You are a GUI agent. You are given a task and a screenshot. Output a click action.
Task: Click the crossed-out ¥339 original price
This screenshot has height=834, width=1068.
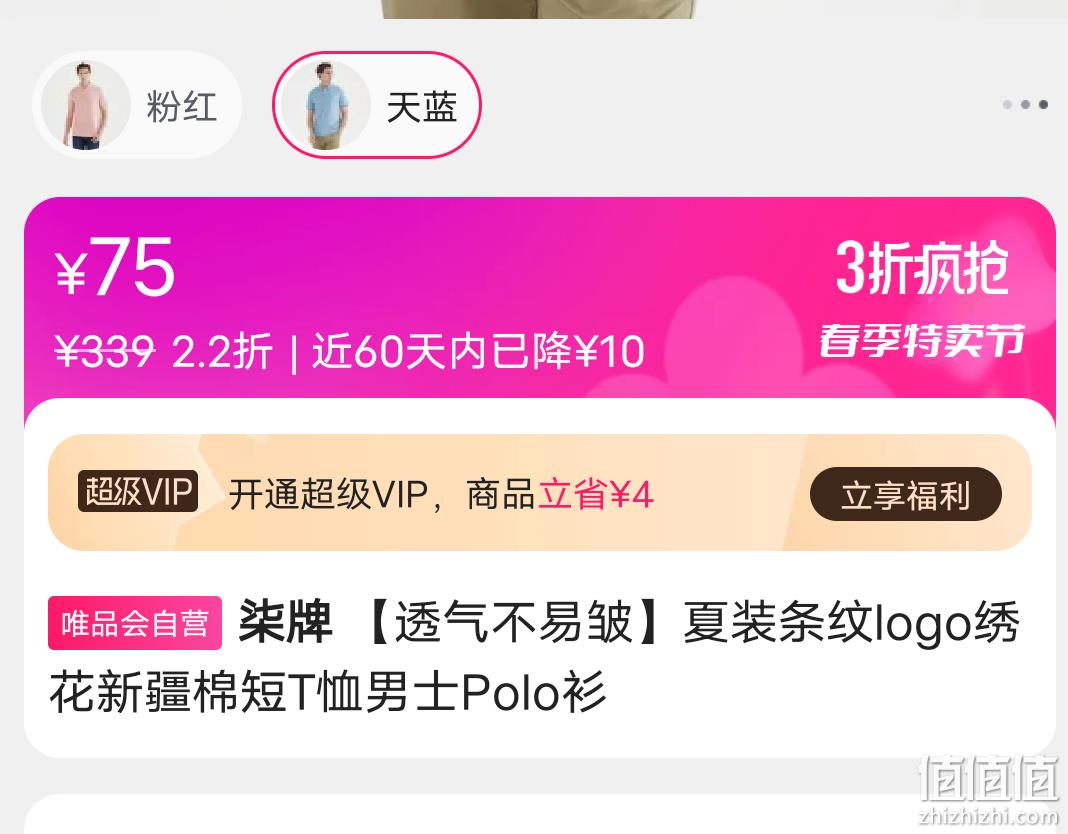104,352
